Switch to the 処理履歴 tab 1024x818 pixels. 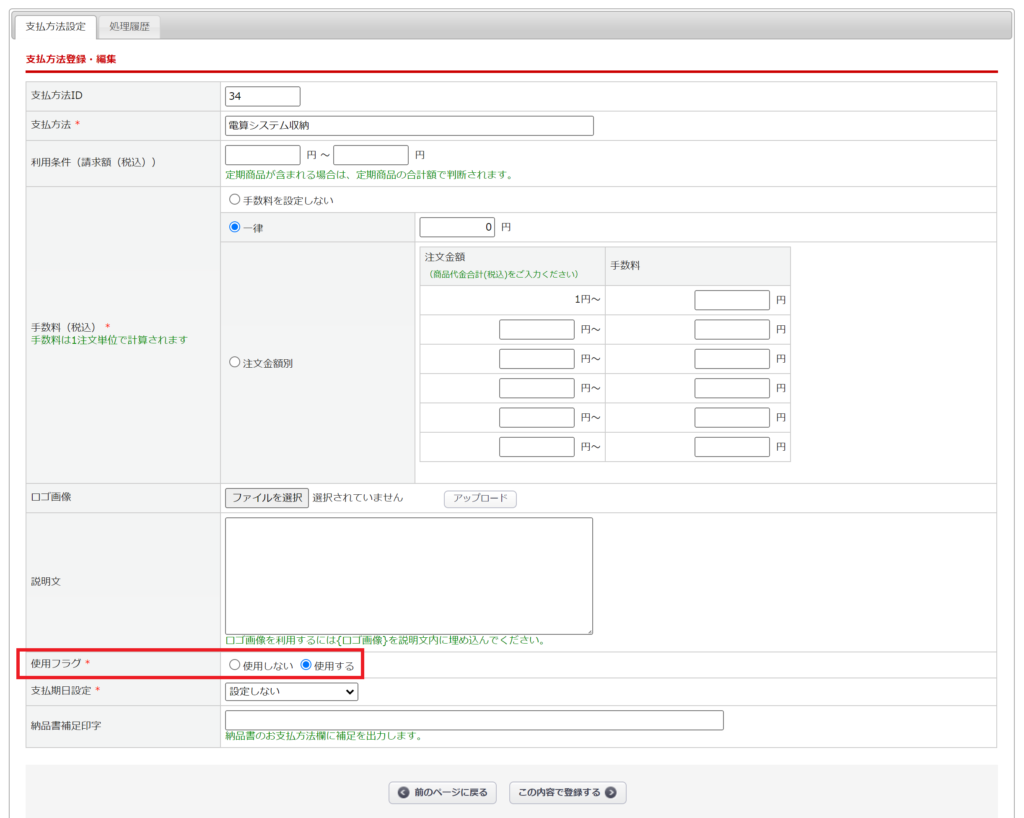[x=129, y=26]
